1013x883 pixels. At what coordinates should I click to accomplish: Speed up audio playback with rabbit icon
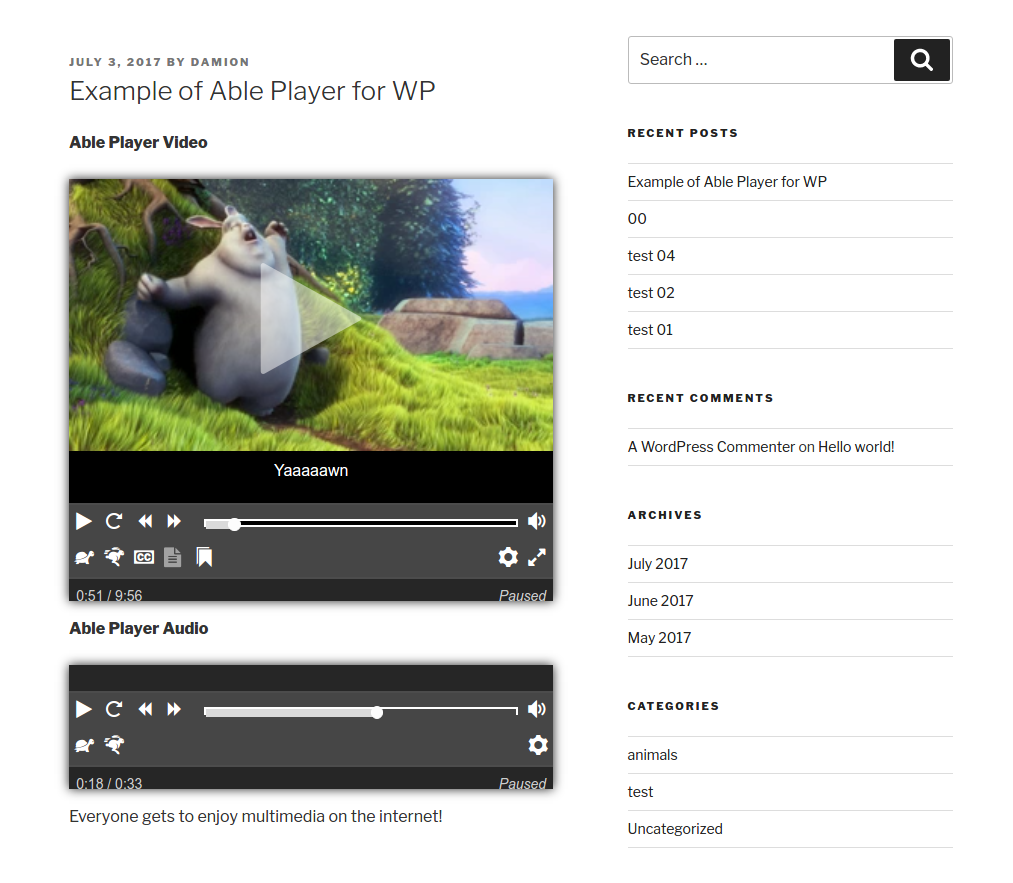pyautogui.click(x=114, y=745)
